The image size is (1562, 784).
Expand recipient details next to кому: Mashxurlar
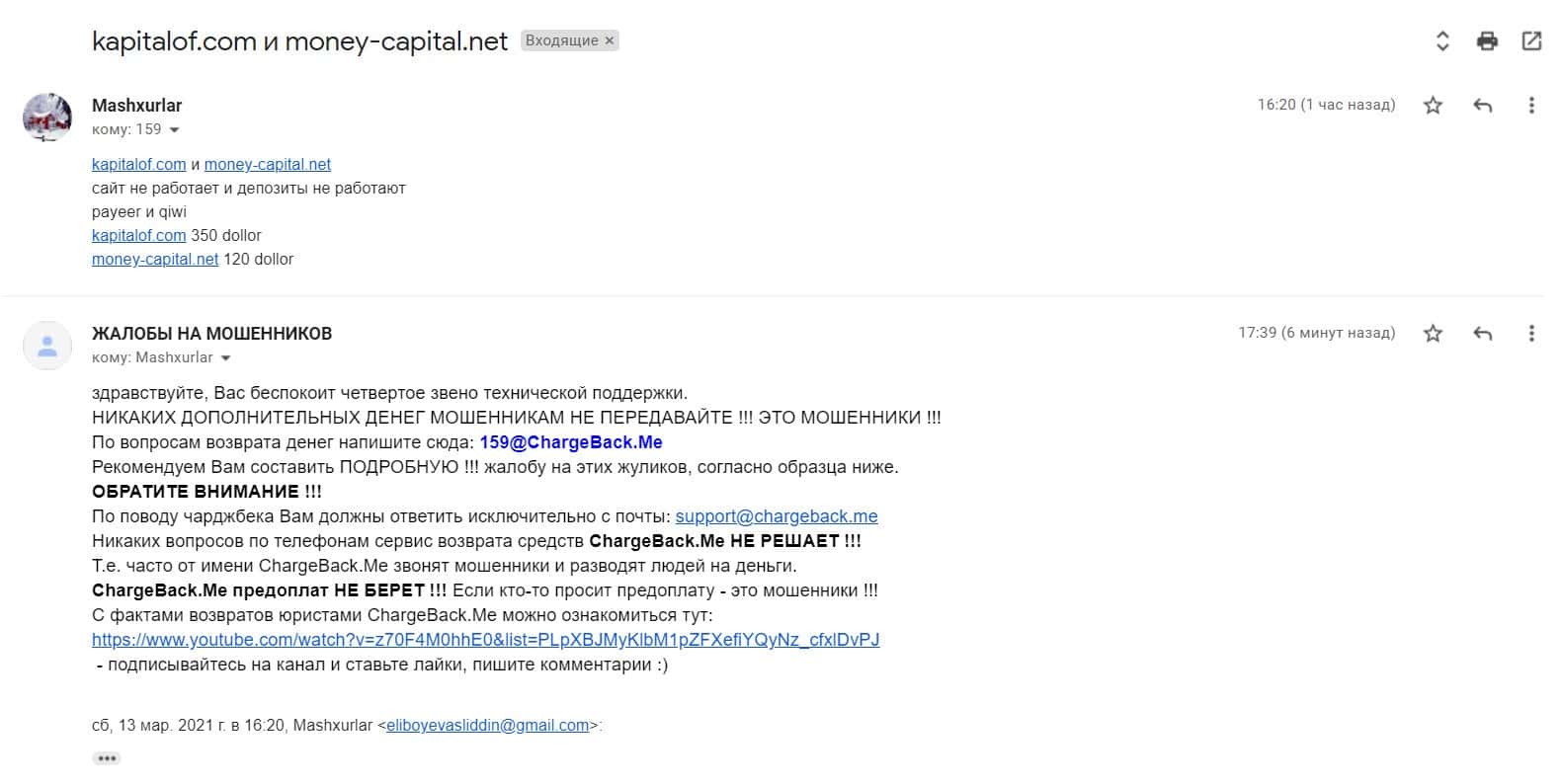225,358
